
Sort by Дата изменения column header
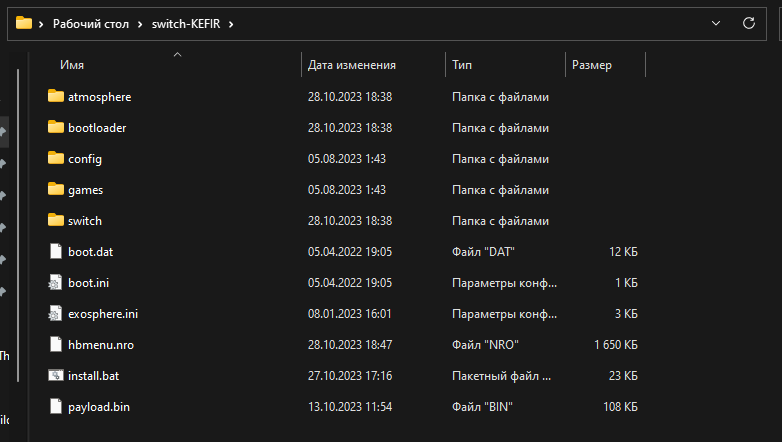[352, 65]
